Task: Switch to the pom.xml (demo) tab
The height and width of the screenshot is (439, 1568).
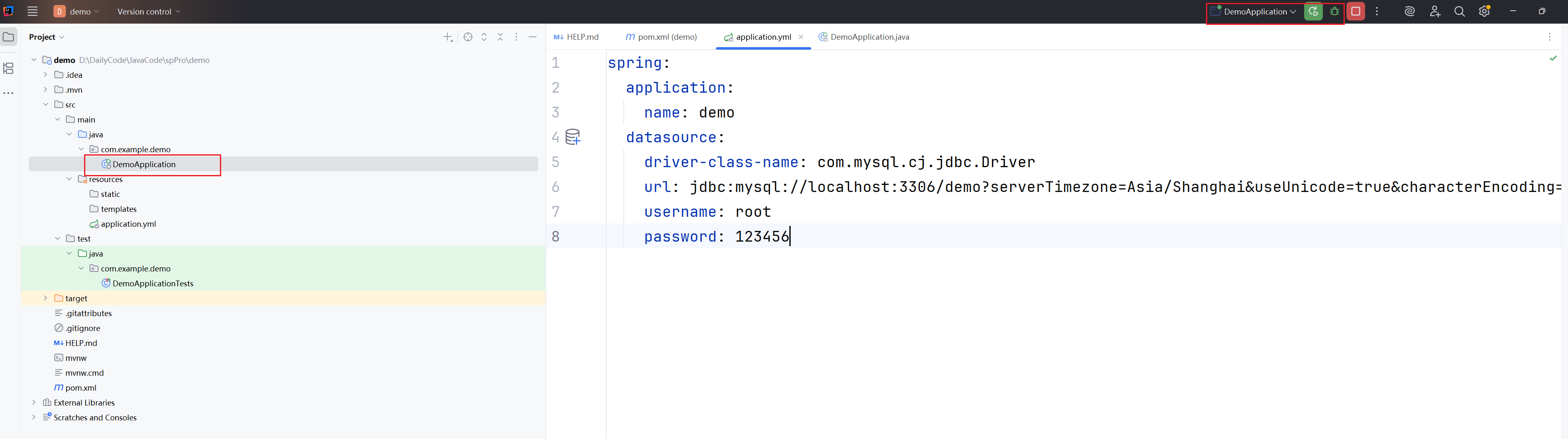Action: tap(661, 36)
